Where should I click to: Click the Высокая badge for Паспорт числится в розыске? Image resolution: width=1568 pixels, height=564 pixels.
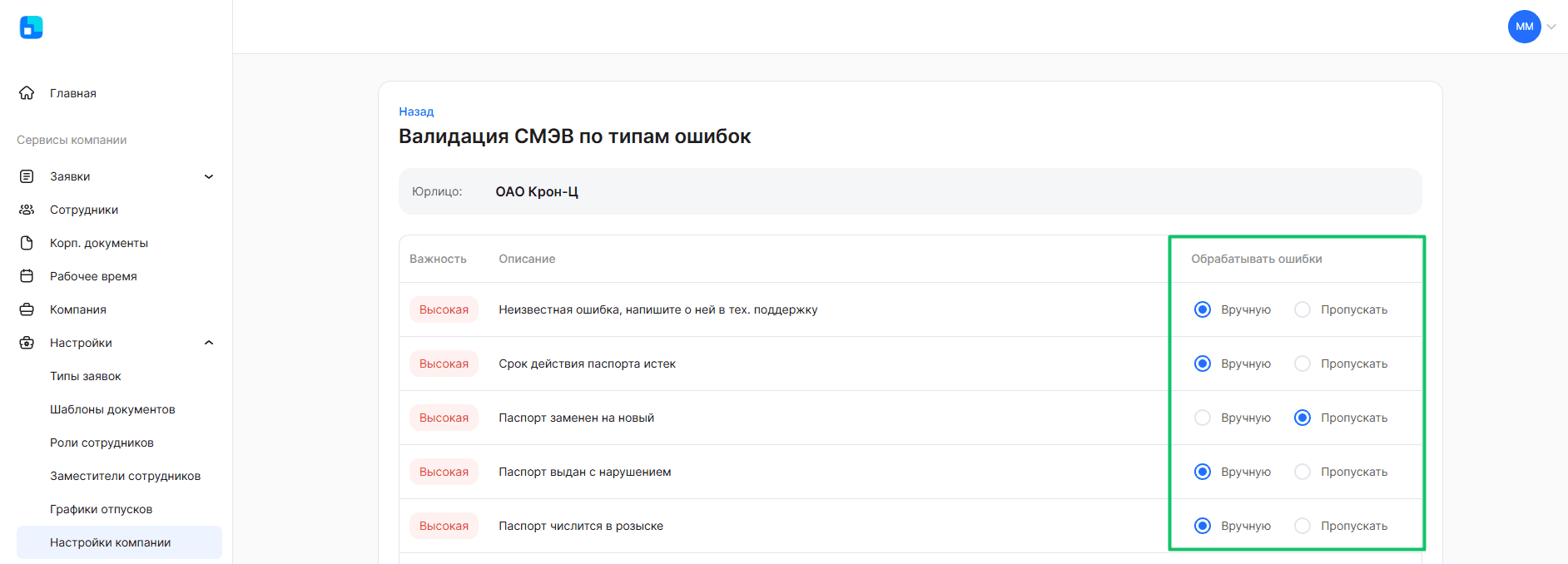click(x=444, y=526)
